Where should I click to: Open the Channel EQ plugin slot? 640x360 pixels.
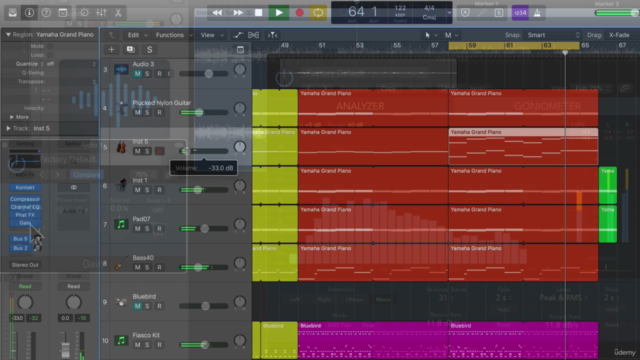(25, 207)
